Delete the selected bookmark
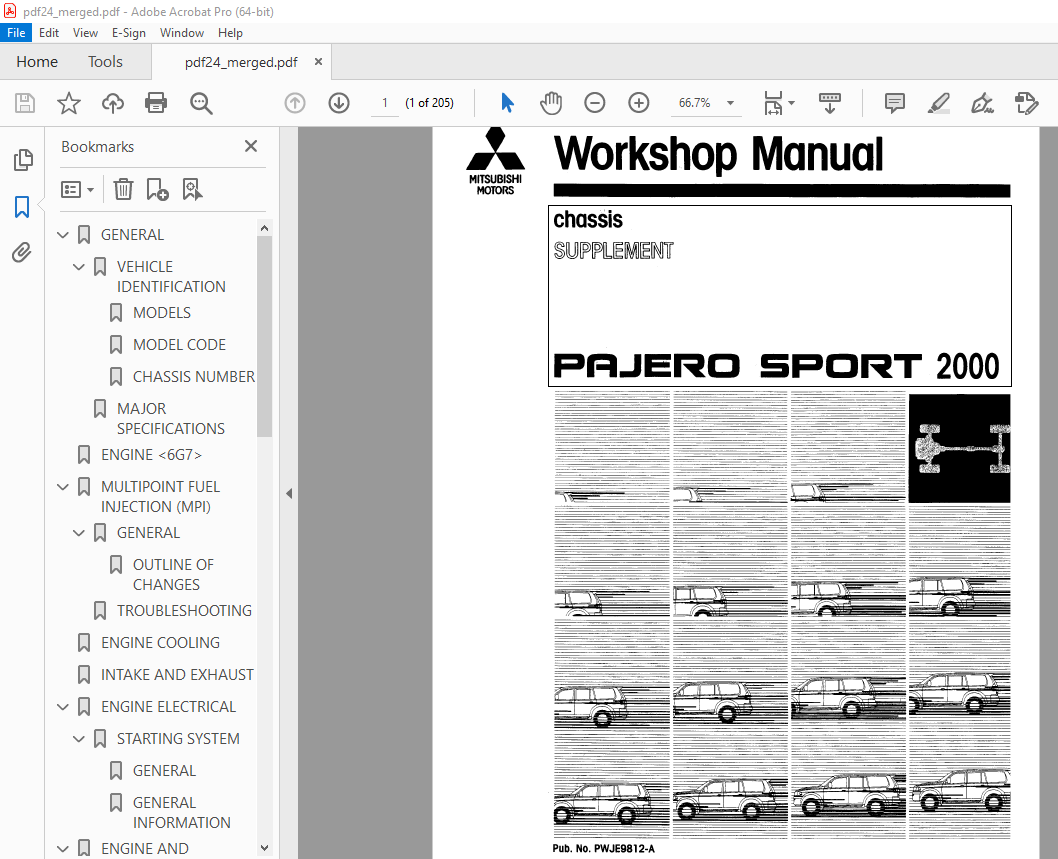 [123, 190]
